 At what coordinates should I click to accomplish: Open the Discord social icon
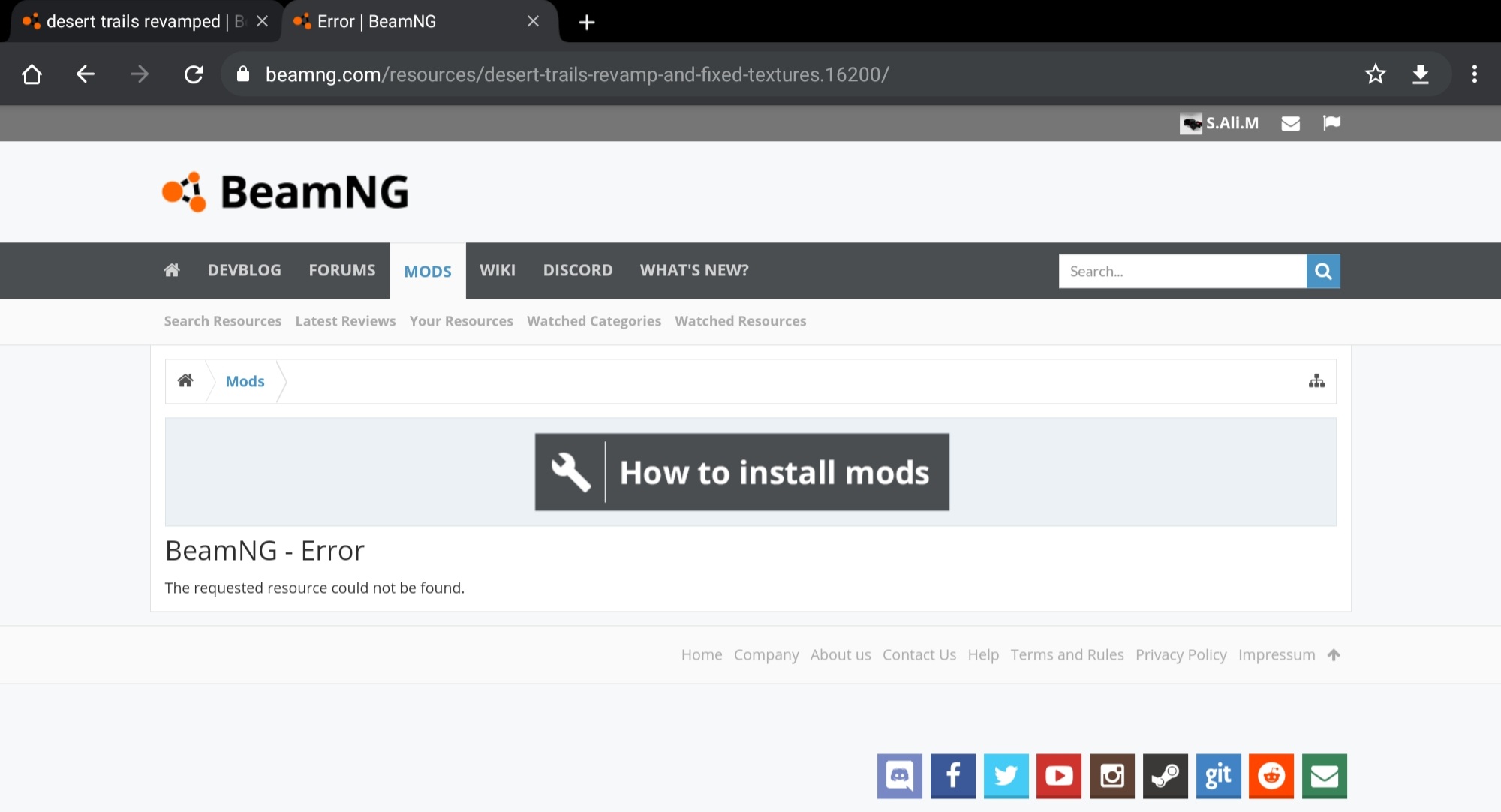(899, 776)
